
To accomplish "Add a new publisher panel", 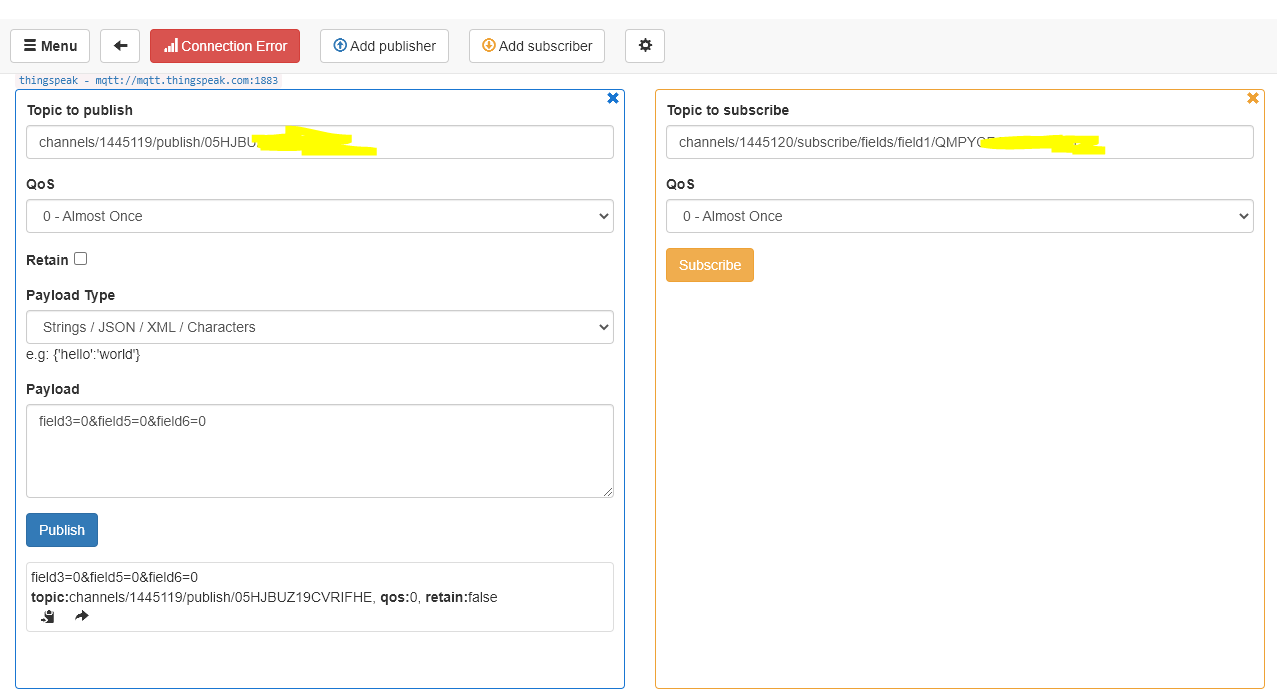I will (x=384, y=46).
